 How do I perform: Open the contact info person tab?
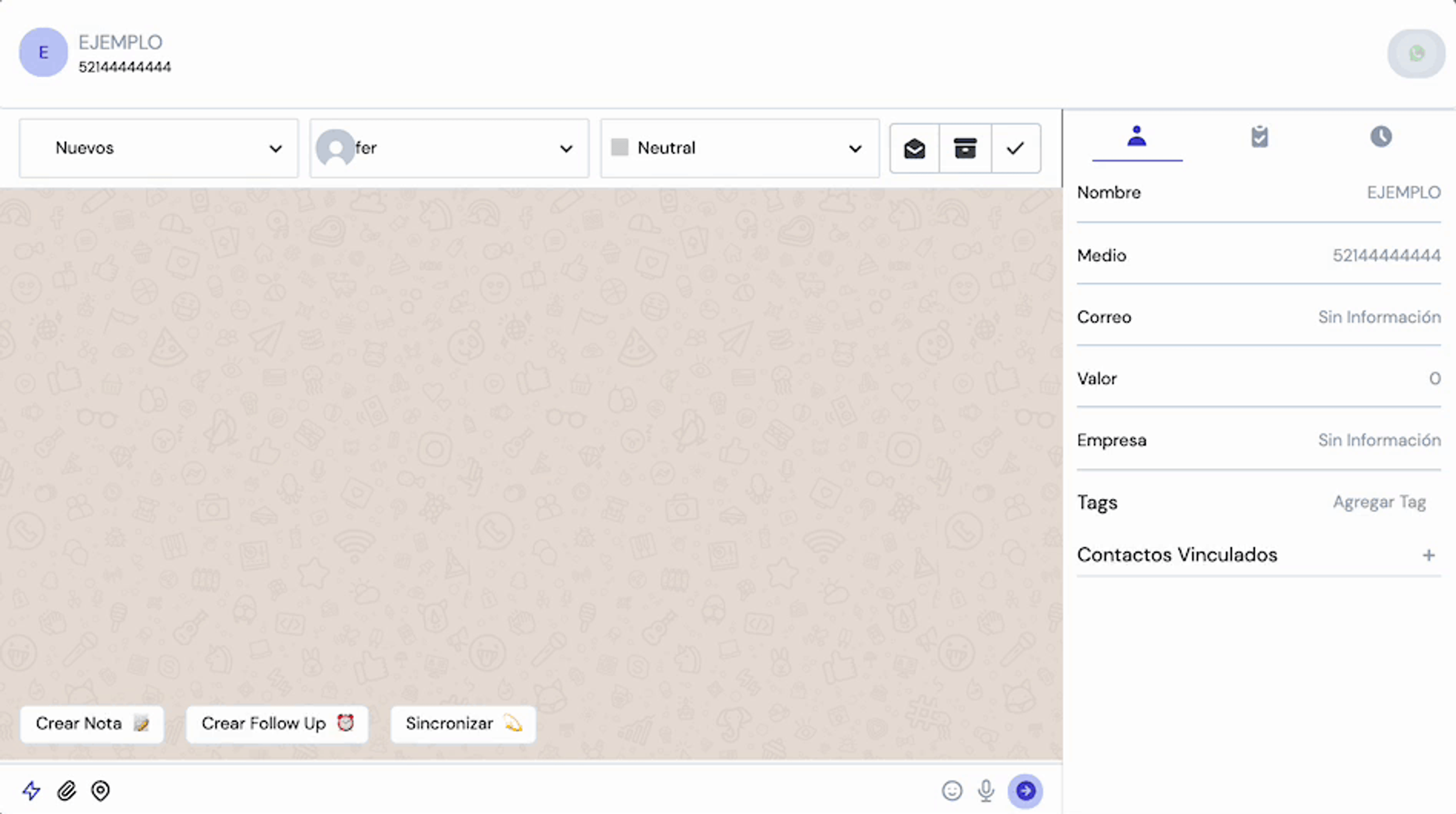[x=1137, y=137]
